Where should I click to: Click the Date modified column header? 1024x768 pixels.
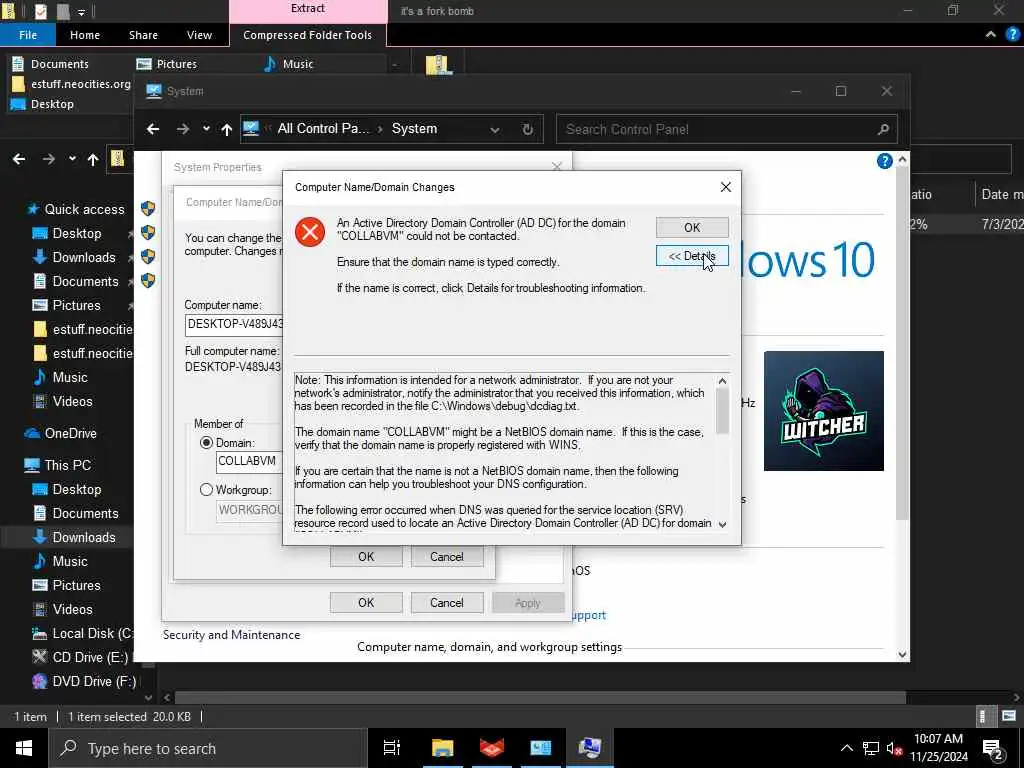1001,195
